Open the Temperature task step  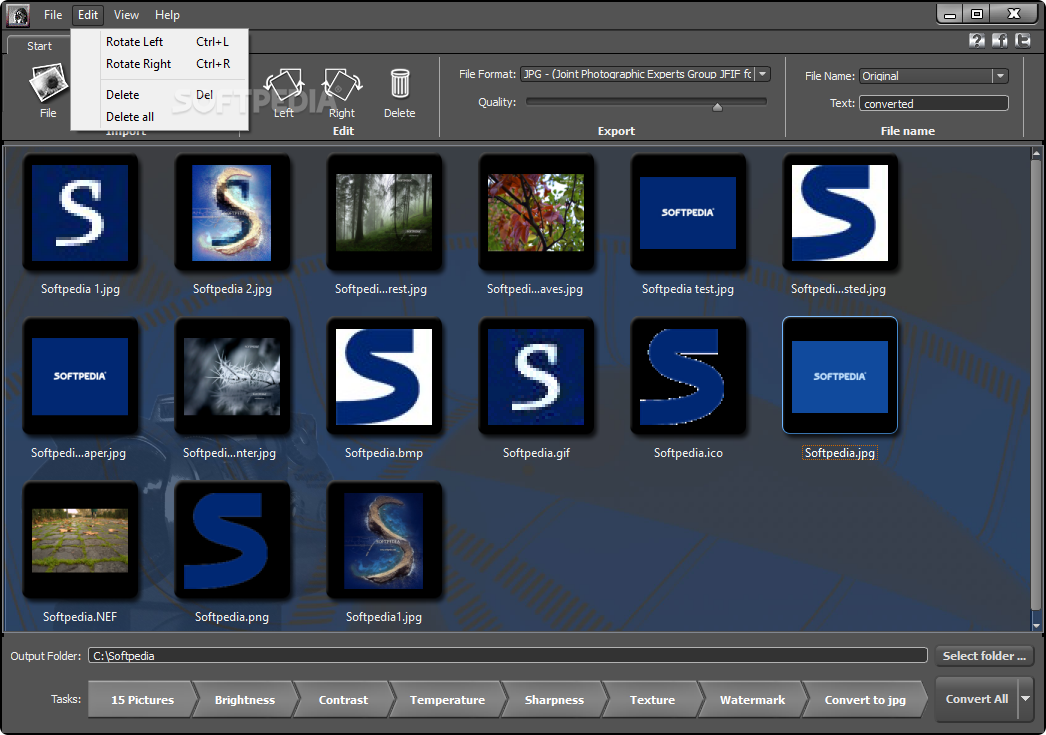coord(447,700)
